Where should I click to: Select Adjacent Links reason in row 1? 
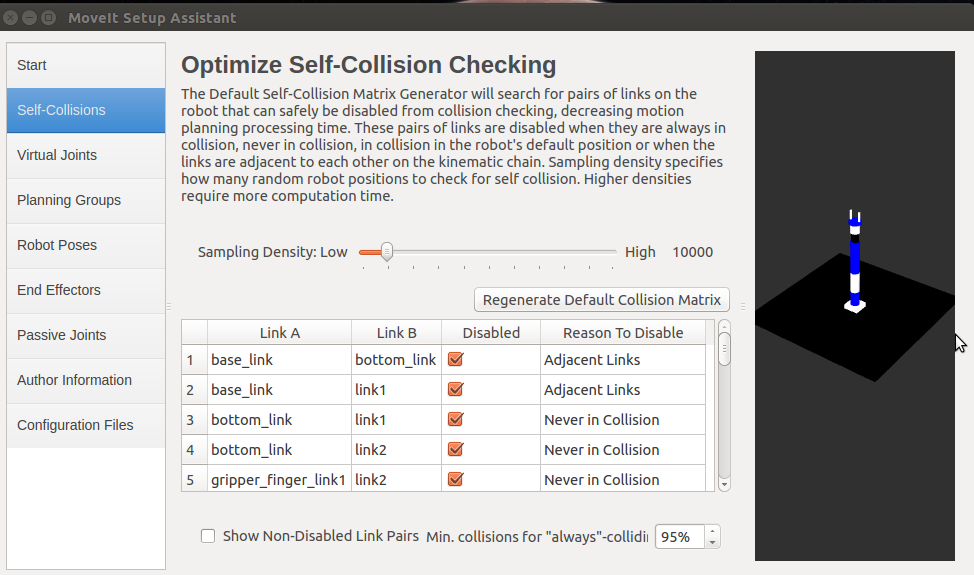click(623, 360)
